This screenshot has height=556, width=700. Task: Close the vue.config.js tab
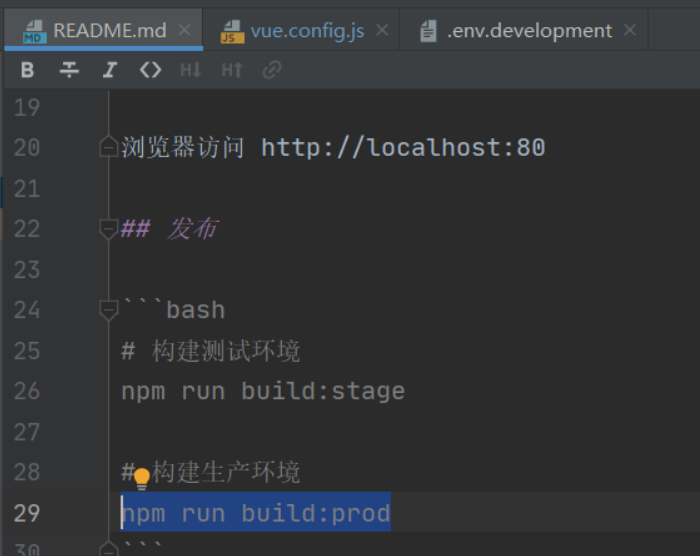point(382,31)
